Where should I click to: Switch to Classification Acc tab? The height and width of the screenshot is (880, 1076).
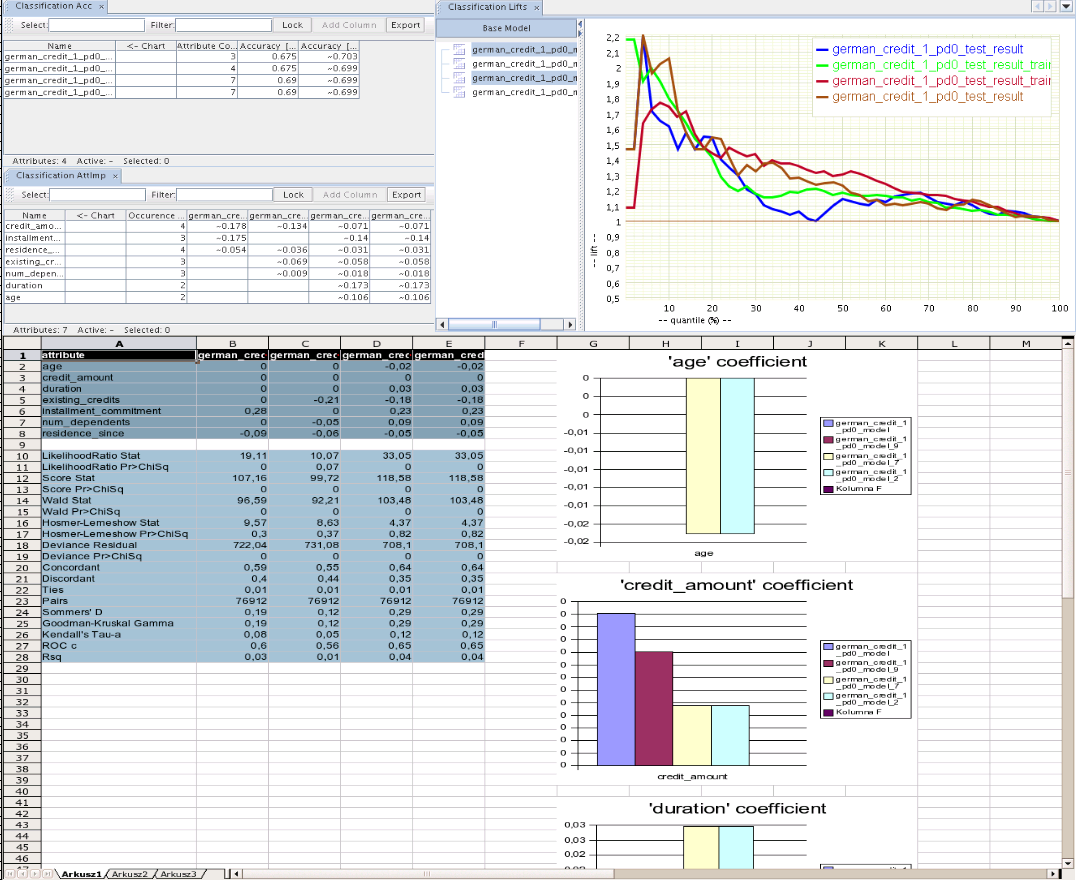[x=54, y=6]
